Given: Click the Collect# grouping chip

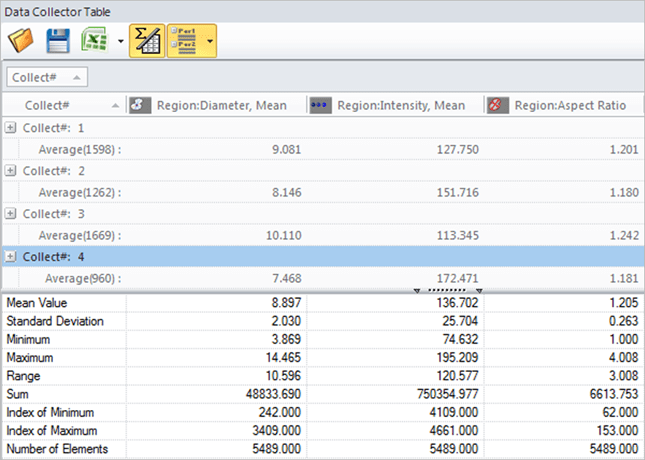Looking at the screenshot, I should (47, 77).
